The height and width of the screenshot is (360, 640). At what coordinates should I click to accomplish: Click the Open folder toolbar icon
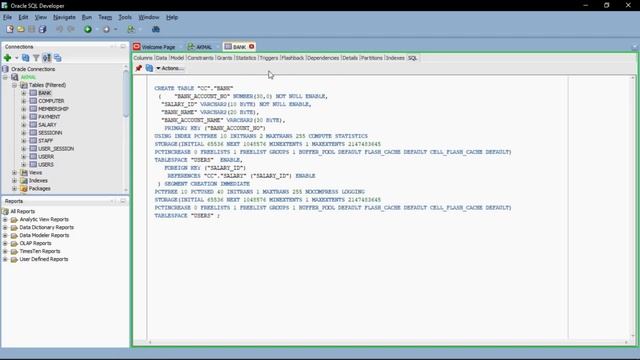pos(20,29)
